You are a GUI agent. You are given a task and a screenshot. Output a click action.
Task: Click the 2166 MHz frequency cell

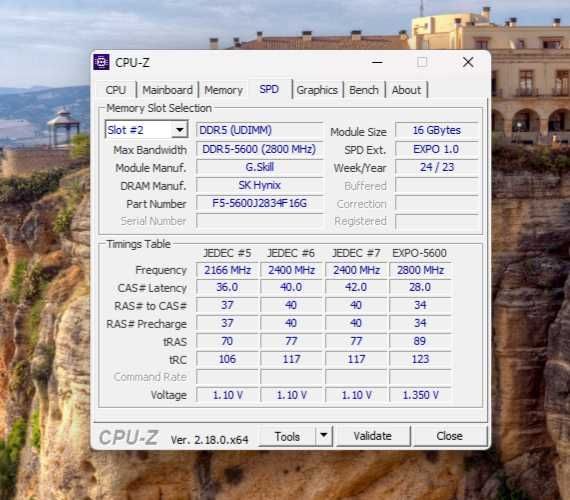click(x=227, y=270)
